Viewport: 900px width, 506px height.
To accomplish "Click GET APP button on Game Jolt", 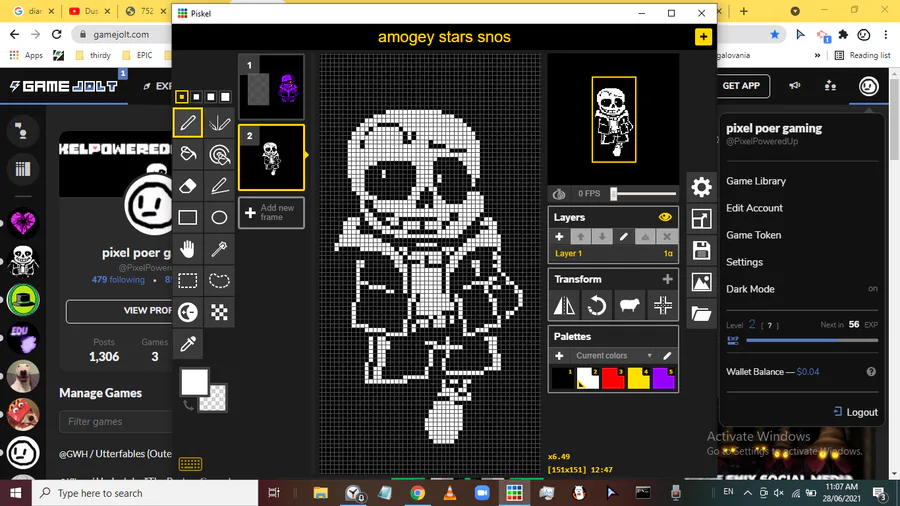I will tap(741, 86).
